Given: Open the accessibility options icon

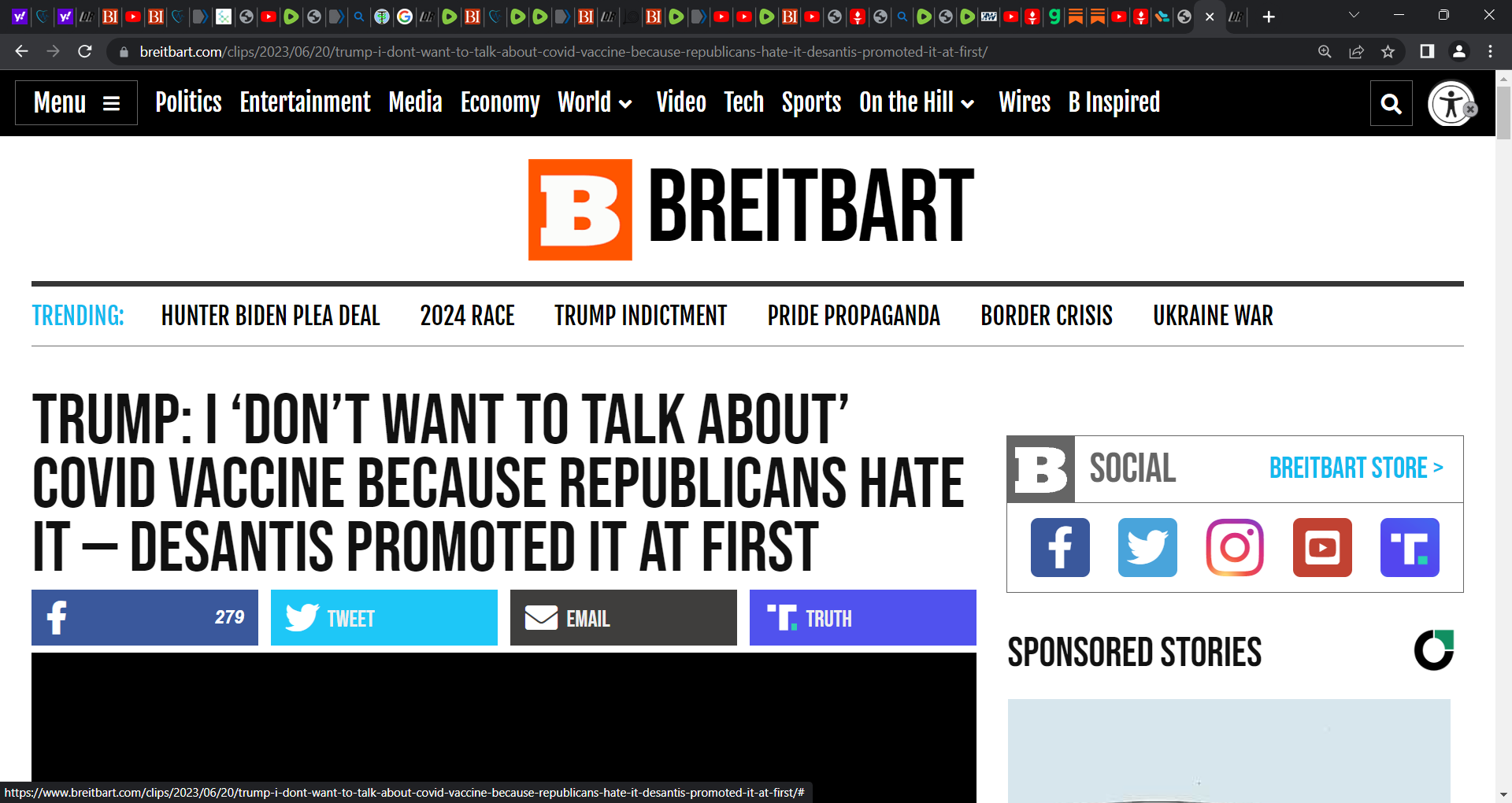Looking at the screenshot, I should coord(1451,103).
